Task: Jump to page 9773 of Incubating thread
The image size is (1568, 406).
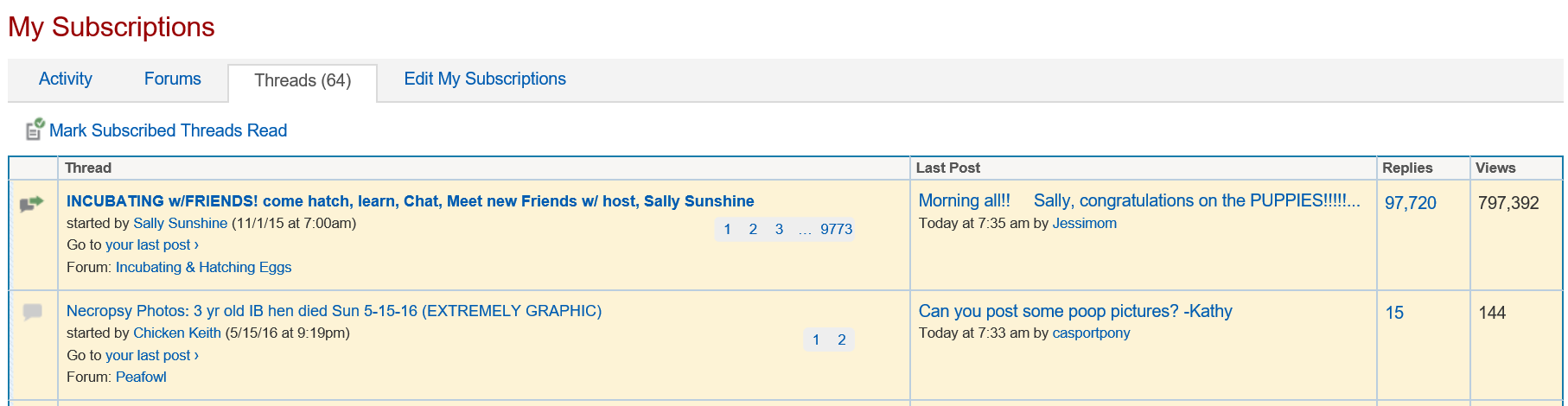Action: 836,229
